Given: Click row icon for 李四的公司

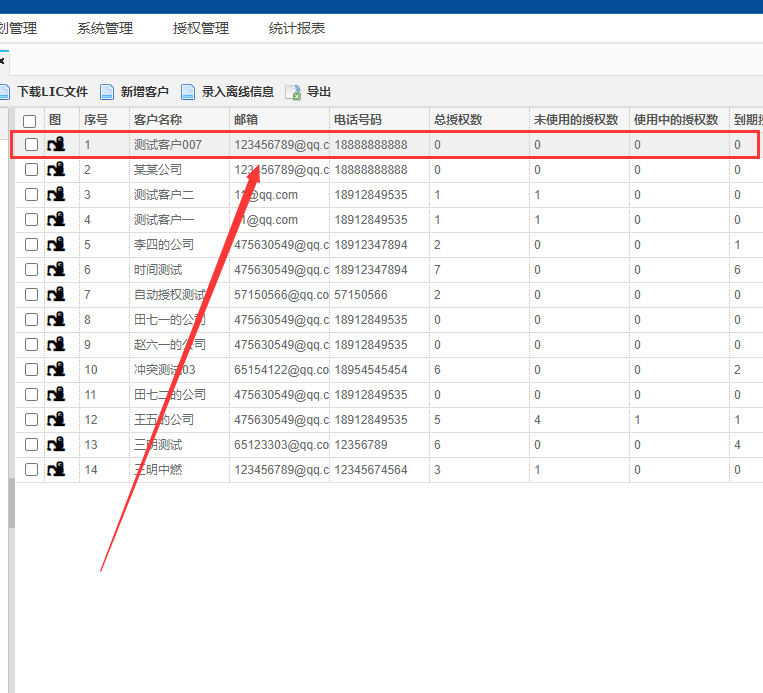Looking at the screenshot, I should click(56, 245).
